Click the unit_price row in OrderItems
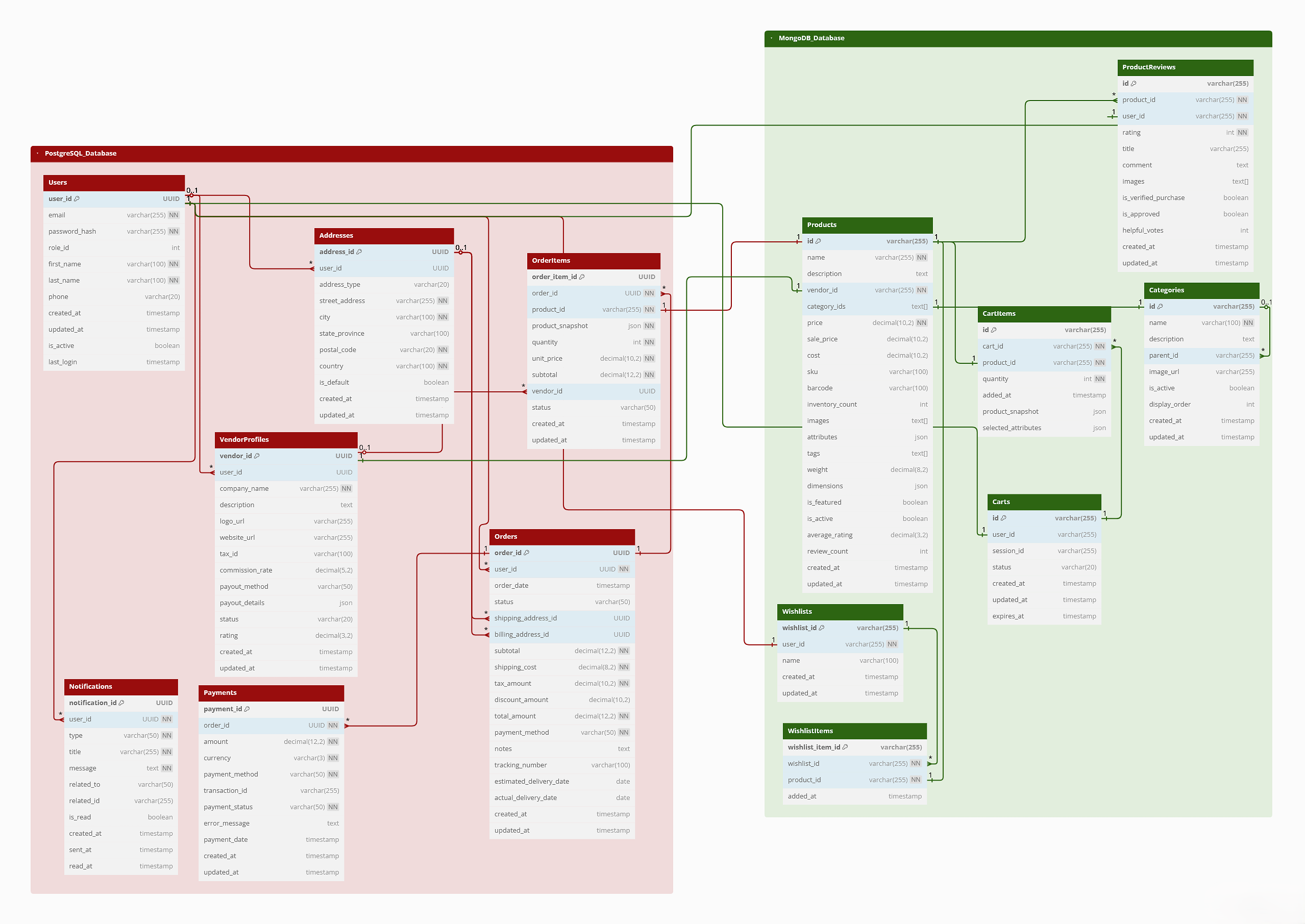The height and width of the screenshot is (924, 1305). click(x=594, y=359)
